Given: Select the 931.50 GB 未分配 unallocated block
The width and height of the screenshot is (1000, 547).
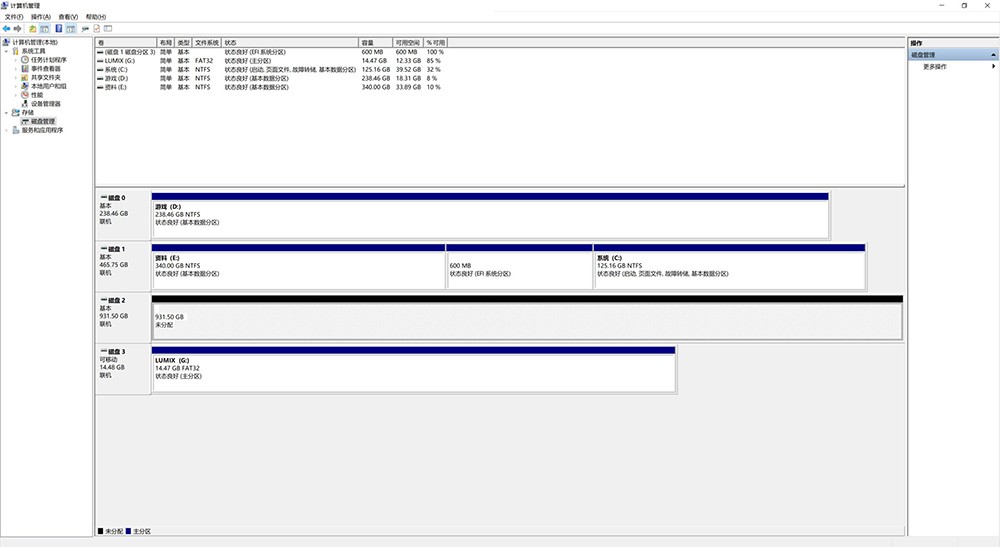Looking at the screenshot, I should click(x=527, y=318).
